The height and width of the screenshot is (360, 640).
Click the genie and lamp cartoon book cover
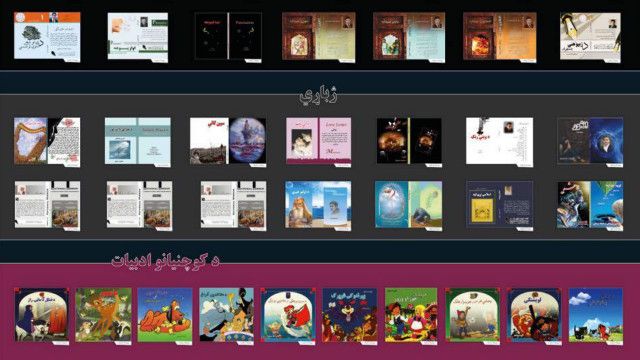227,316
